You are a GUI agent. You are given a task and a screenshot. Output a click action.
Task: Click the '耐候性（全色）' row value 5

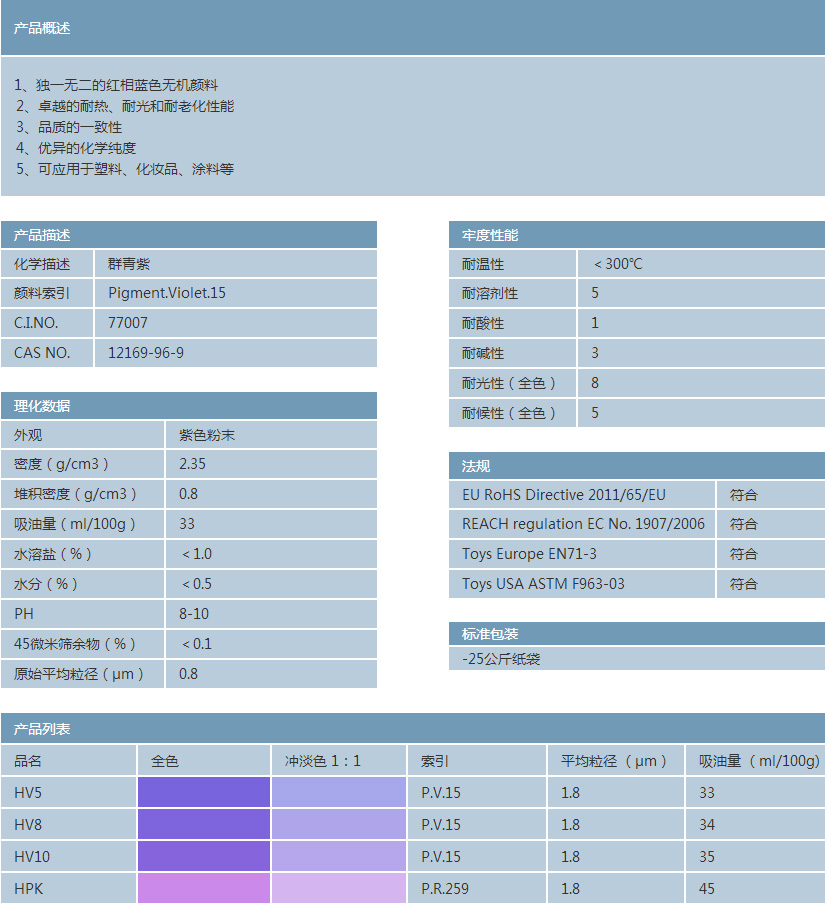[595, 413]
